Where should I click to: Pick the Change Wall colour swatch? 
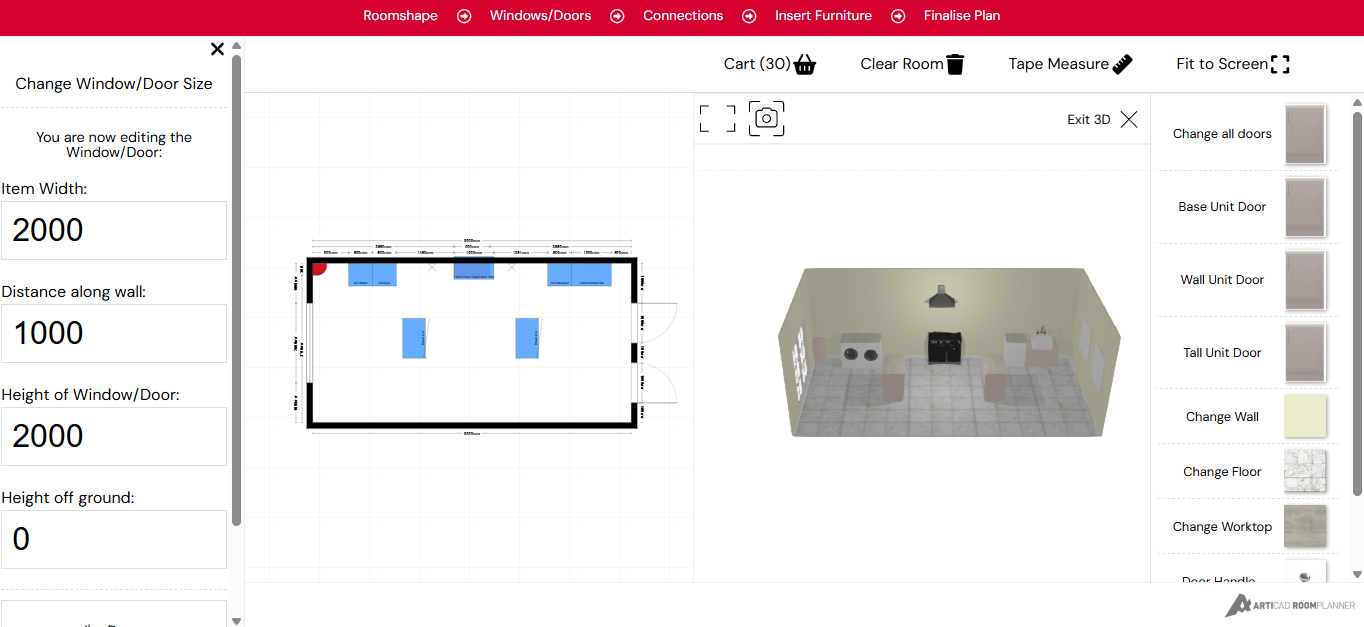pos(1306,416)
